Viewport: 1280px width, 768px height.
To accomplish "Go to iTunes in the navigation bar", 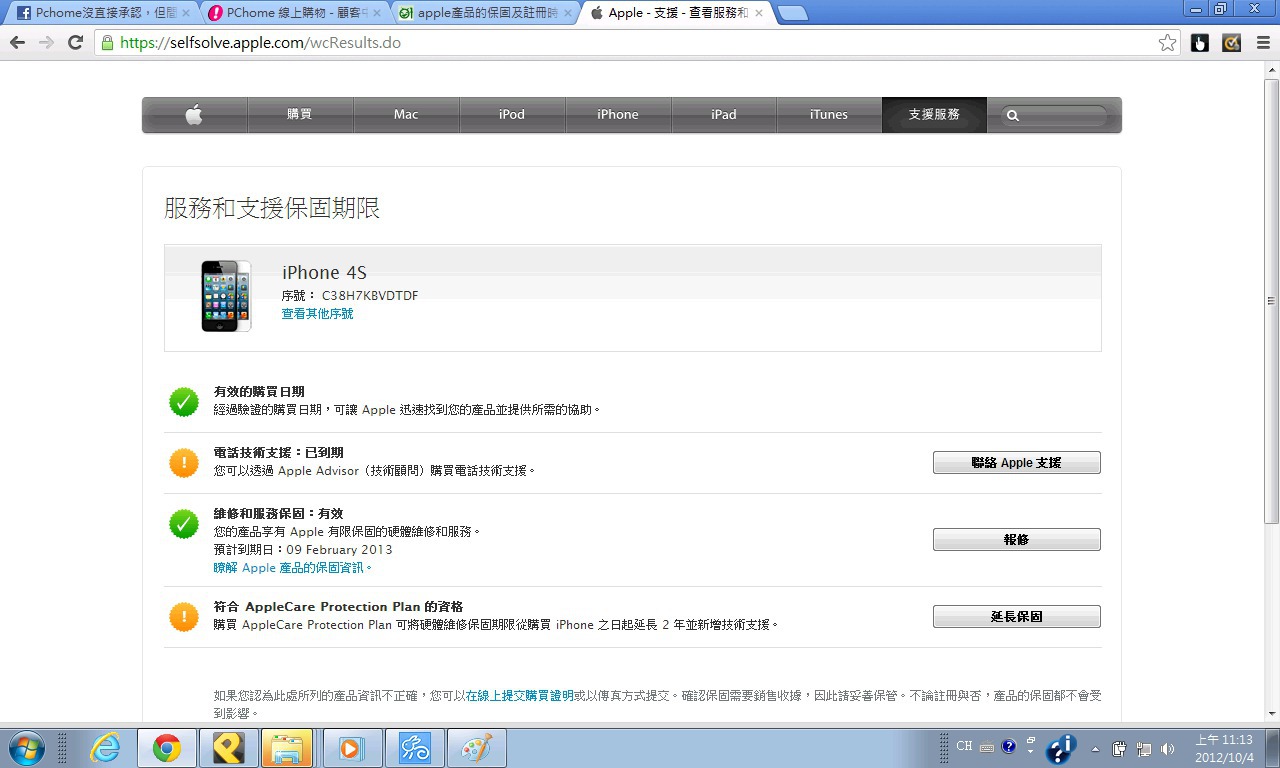I will (829, 115).
